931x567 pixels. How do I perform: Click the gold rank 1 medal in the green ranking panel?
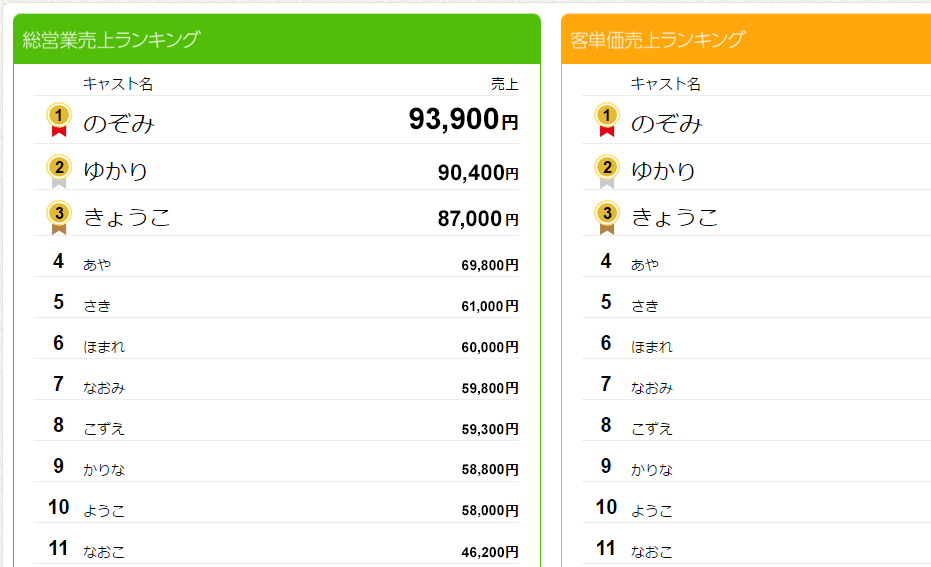[x=59, y=120]
